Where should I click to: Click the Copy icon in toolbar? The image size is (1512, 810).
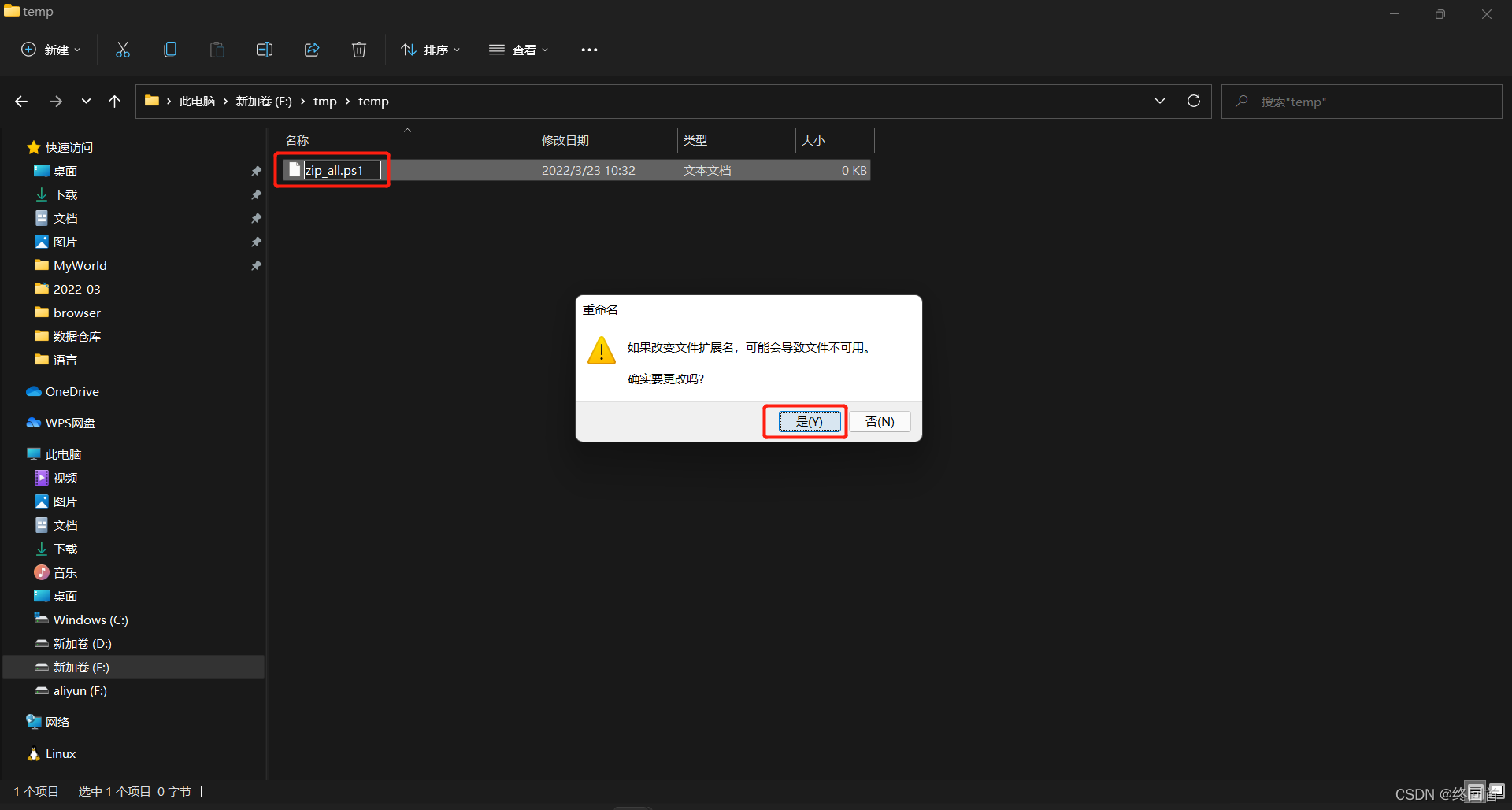pos(170,50)
